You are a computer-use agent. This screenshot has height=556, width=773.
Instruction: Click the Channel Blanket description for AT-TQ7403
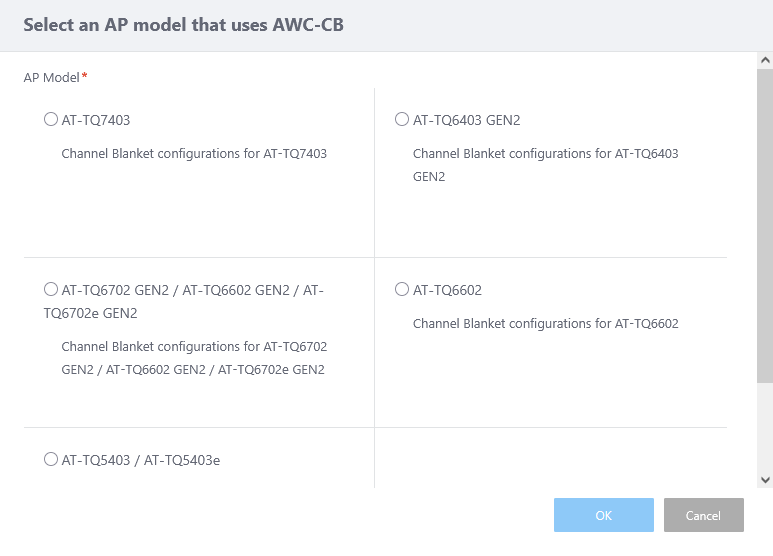click(x=194, y=154)
